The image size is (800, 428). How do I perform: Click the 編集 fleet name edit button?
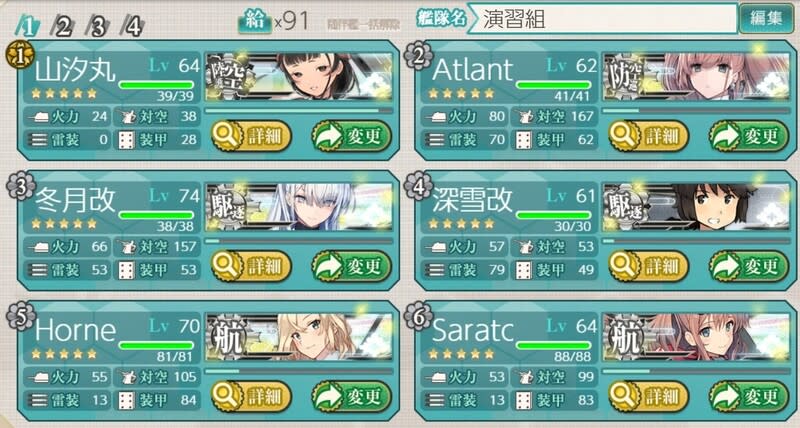[x=766, y=18]
